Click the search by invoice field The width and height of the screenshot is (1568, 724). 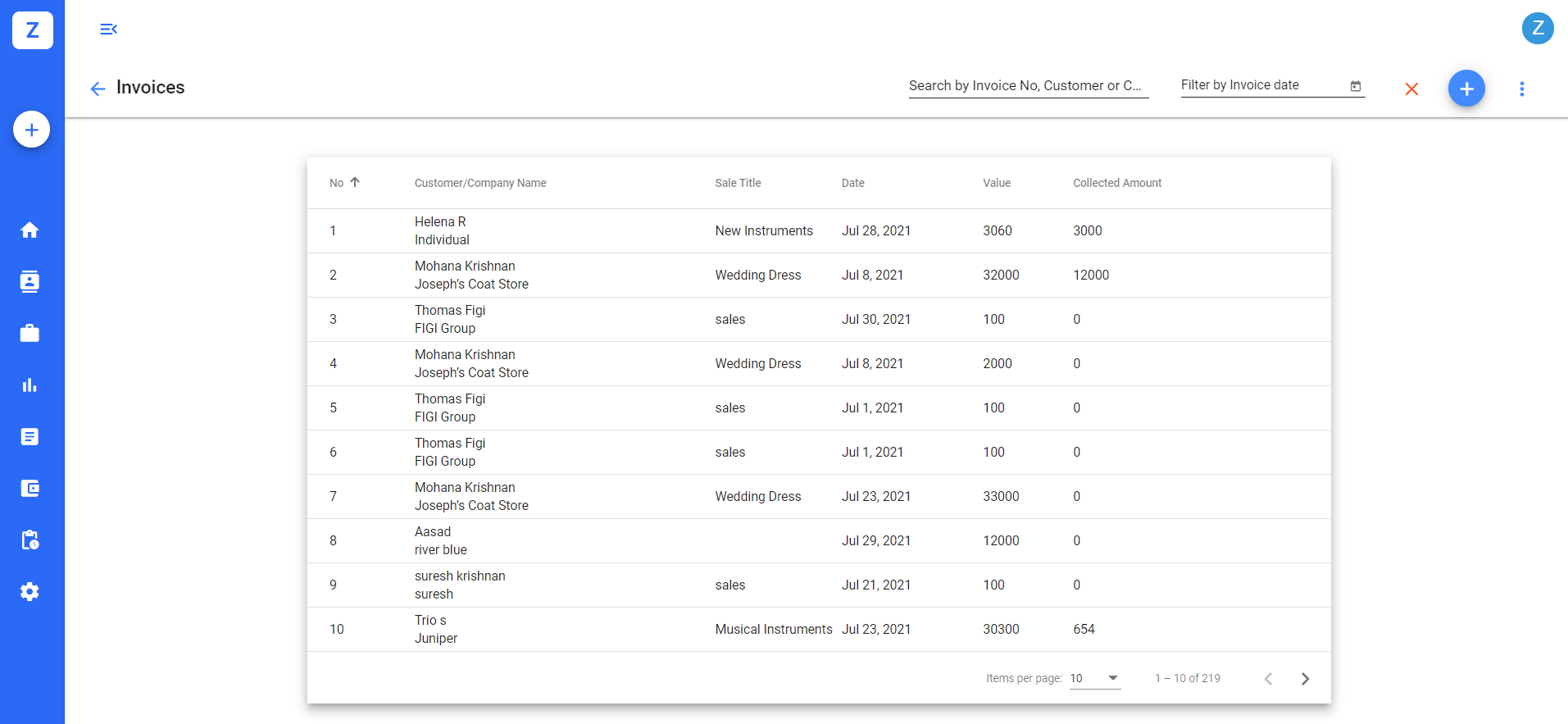1029,86
